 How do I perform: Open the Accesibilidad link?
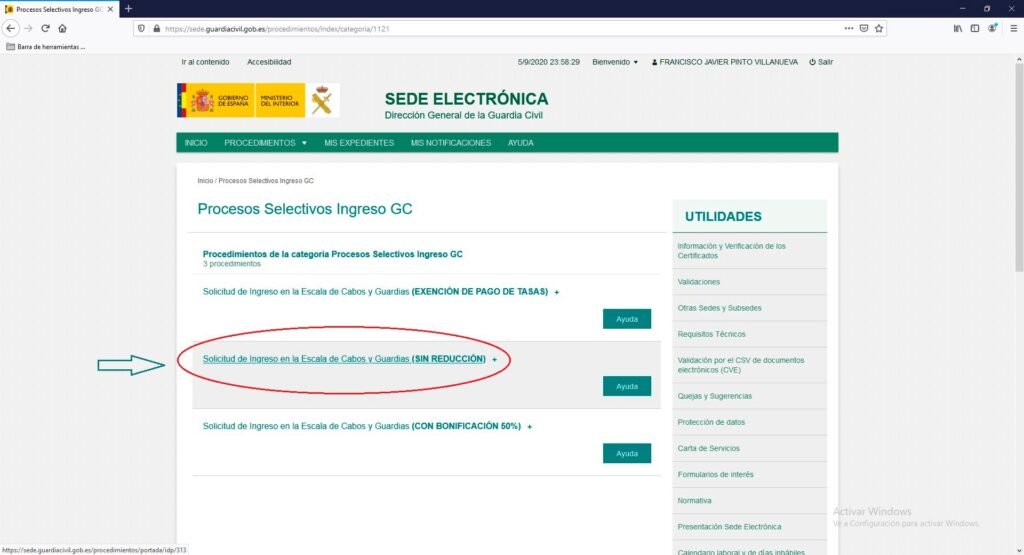tap(269, 62)
